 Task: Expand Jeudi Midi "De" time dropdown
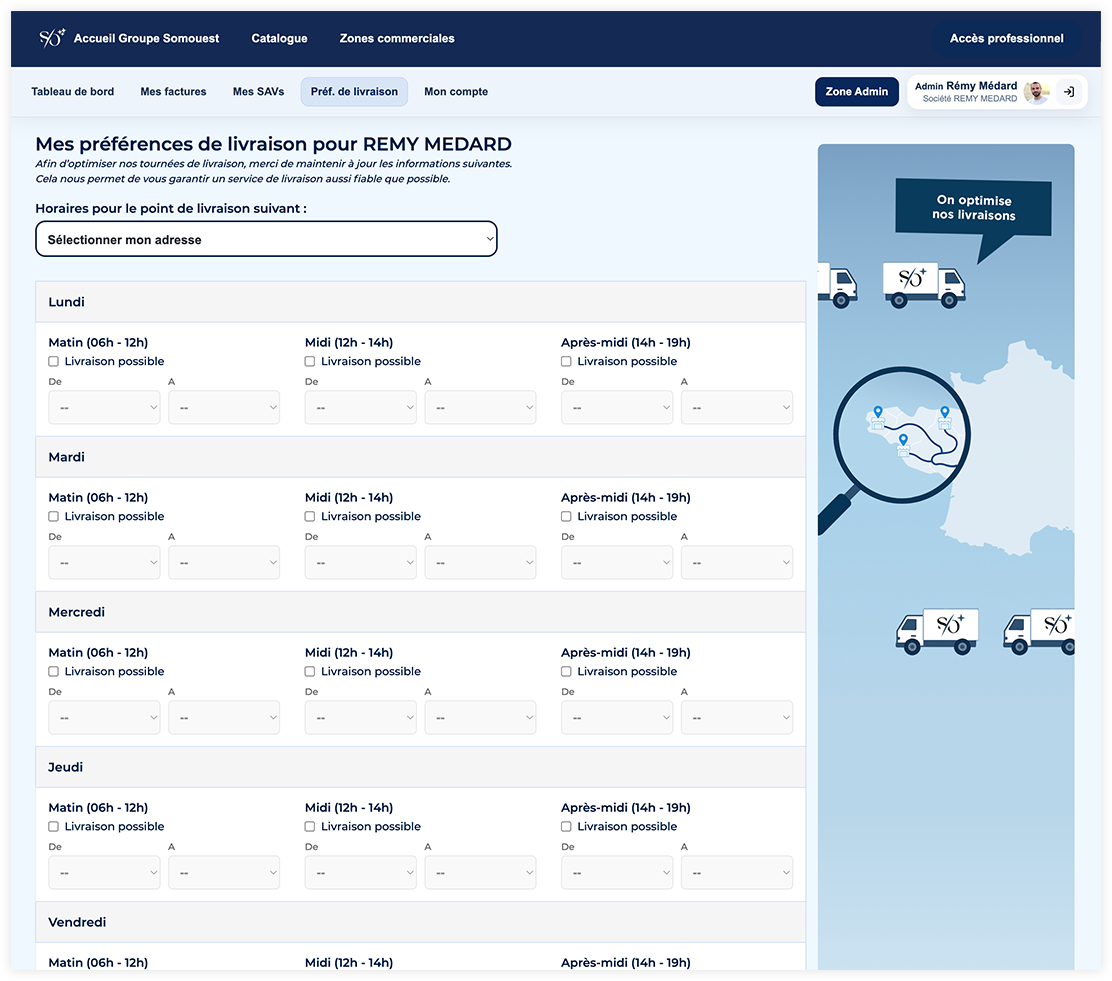pos(360,873)
